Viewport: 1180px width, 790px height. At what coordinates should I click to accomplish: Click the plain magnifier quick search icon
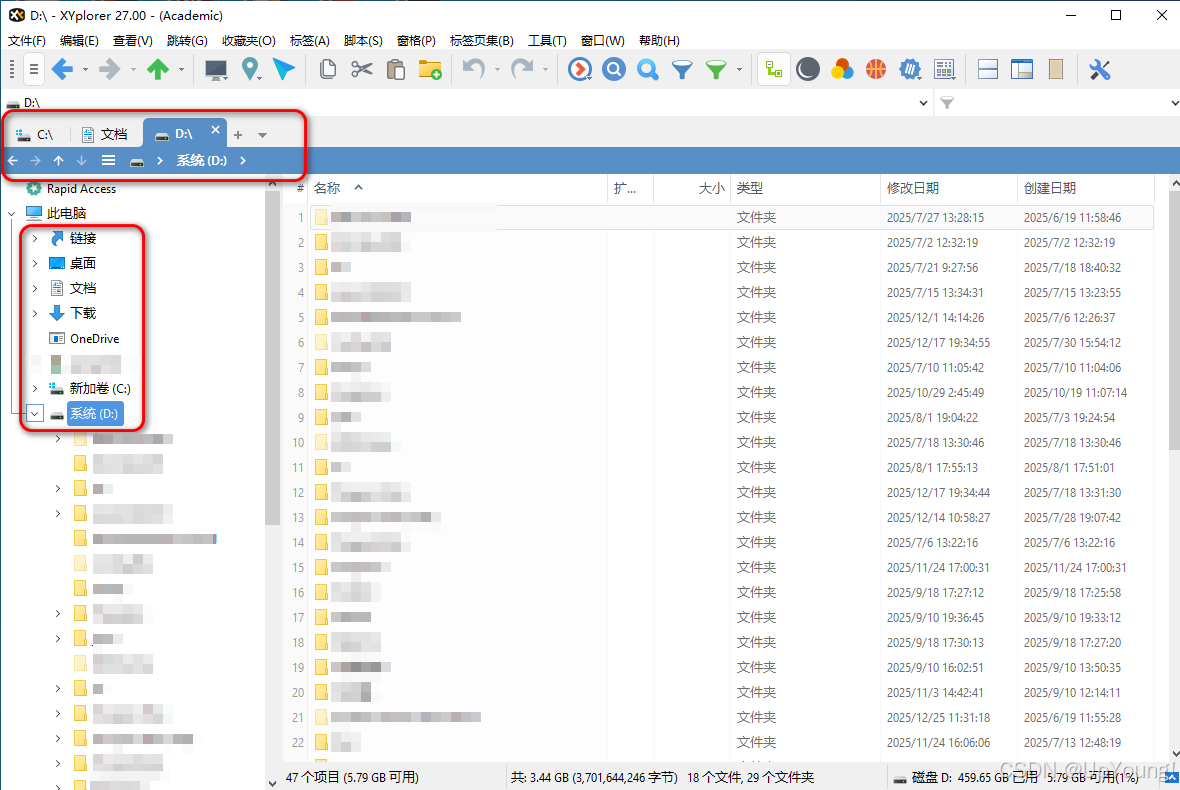[647, 70]
